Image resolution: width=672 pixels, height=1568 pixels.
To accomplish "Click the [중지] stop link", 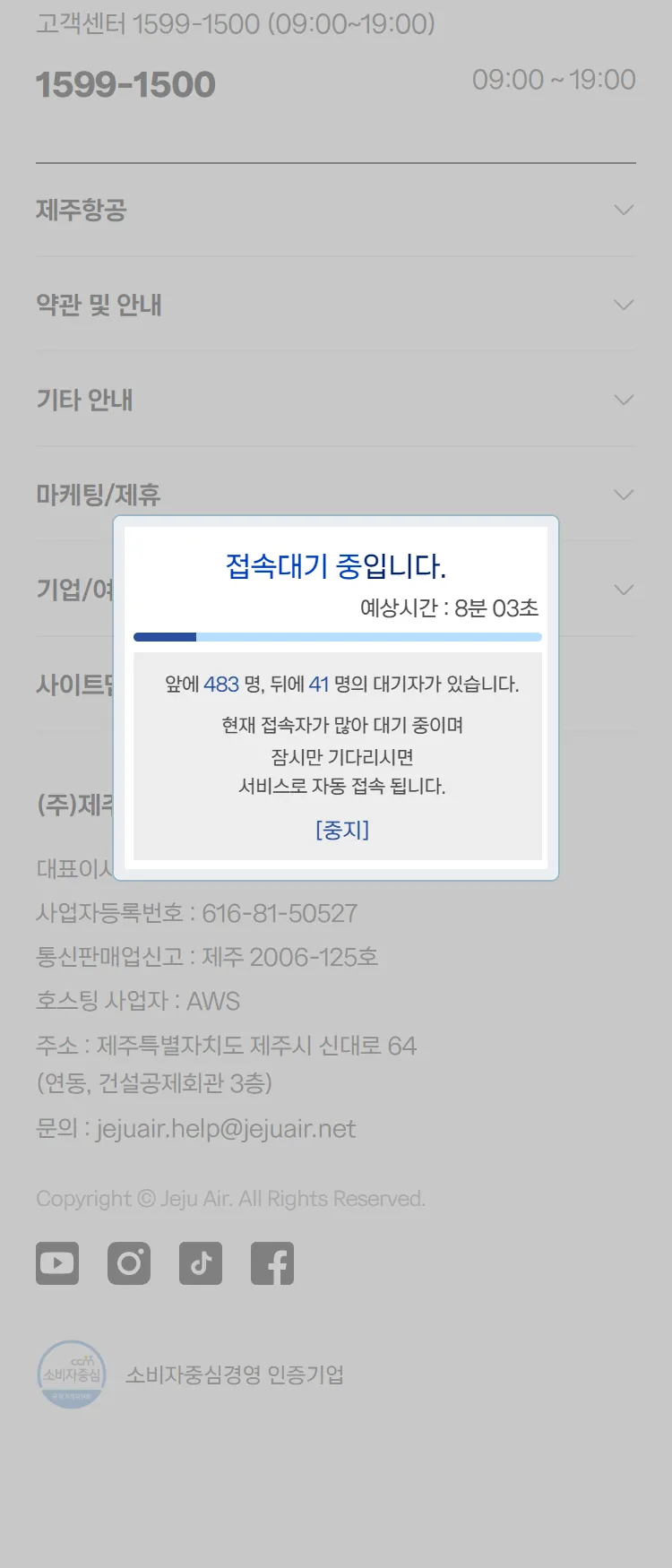I will (x=342, y=830).
